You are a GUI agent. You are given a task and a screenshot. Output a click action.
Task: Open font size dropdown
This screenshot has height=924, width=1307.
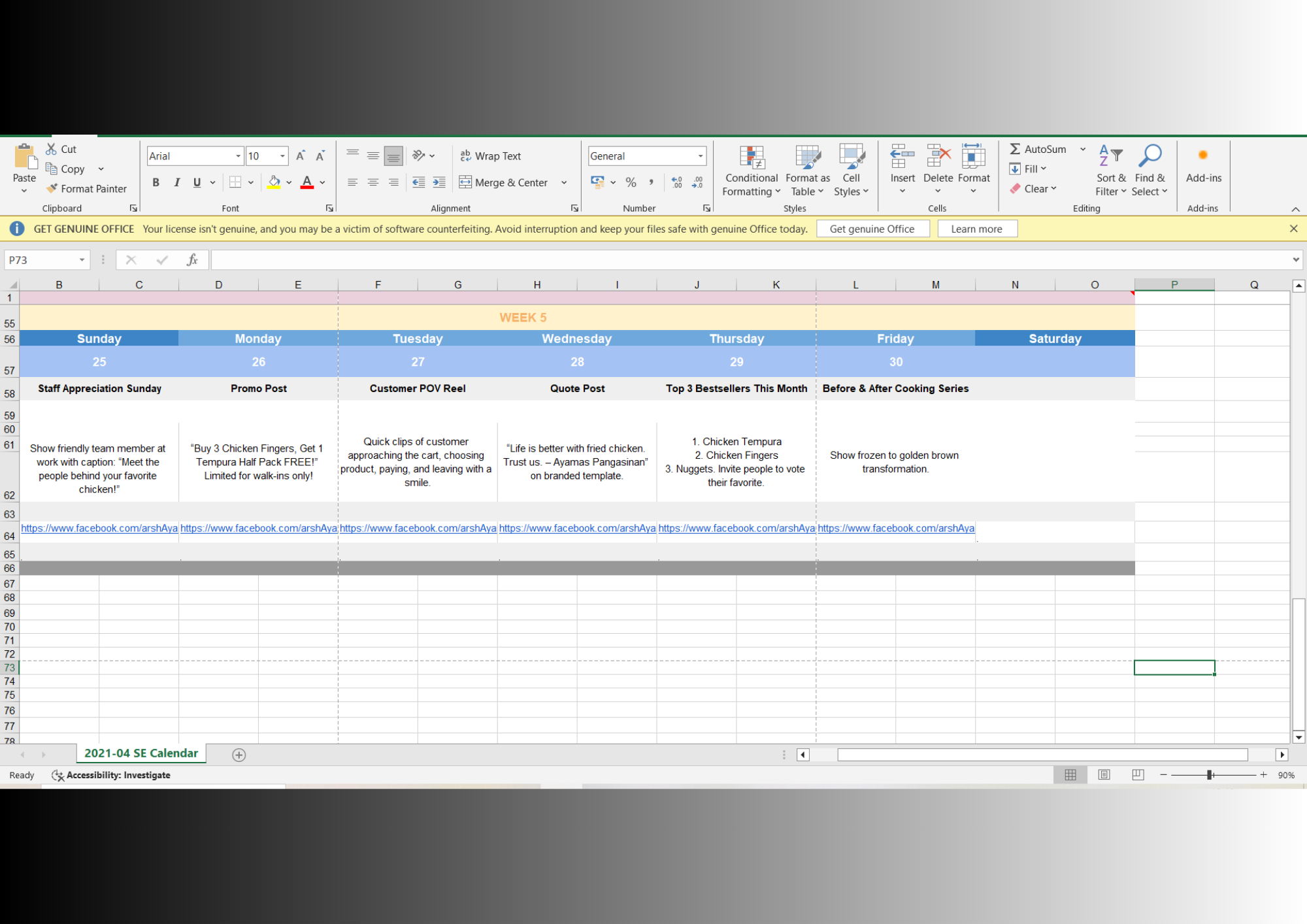click(282, 156)
